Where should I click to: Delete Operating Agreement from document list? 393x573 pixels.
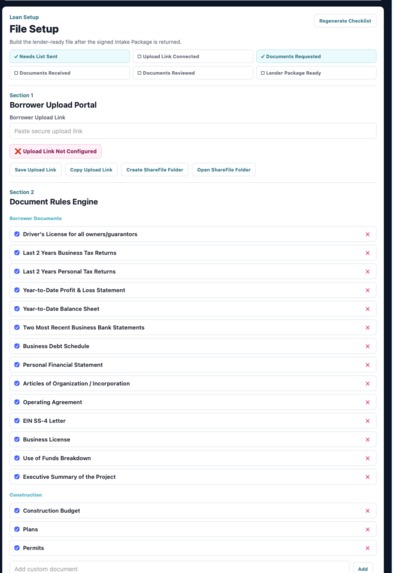point(367,402)
